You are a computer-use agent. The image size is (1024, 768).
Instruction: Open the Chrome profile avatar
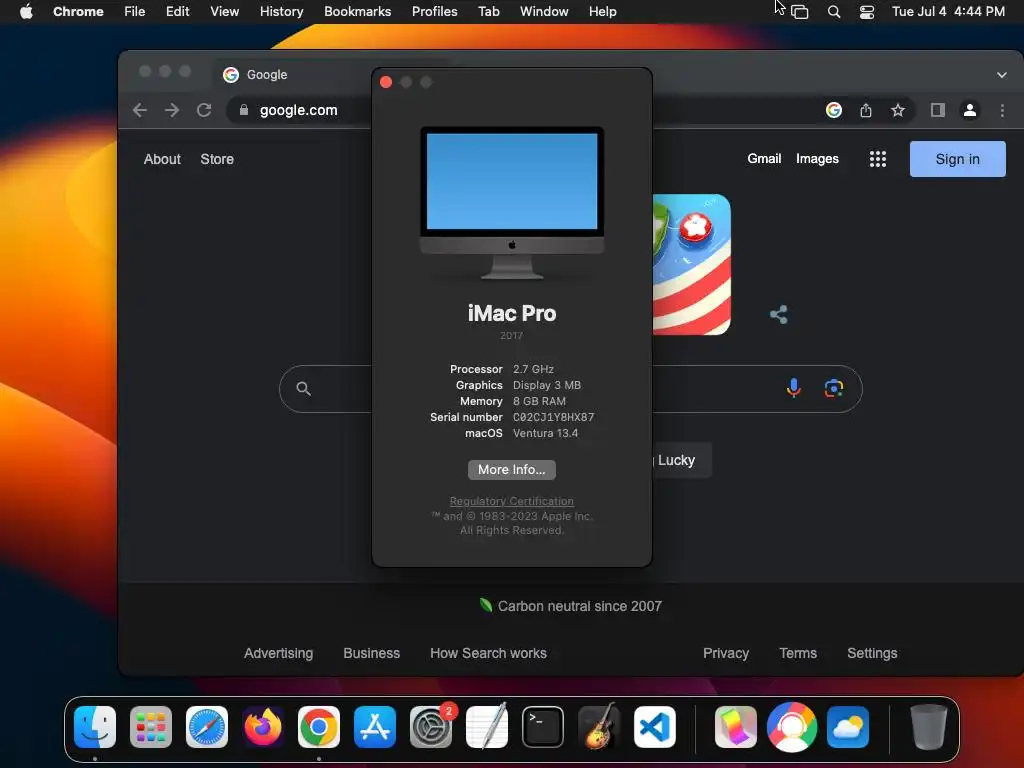click(970, 110)
